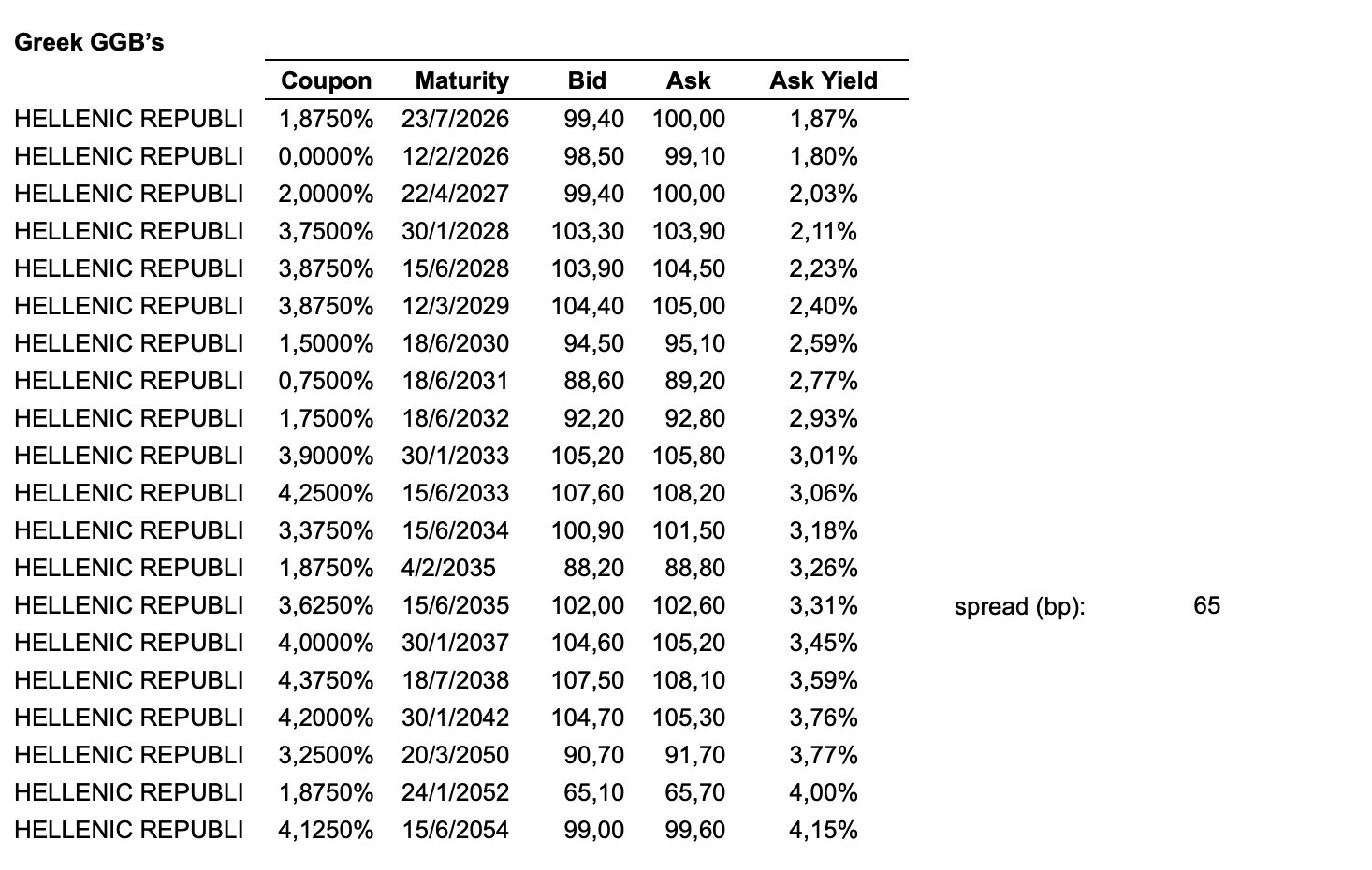1372x870 pixels.
Task: Select the bid price 98,50 cell
Action: click(593, 156)
